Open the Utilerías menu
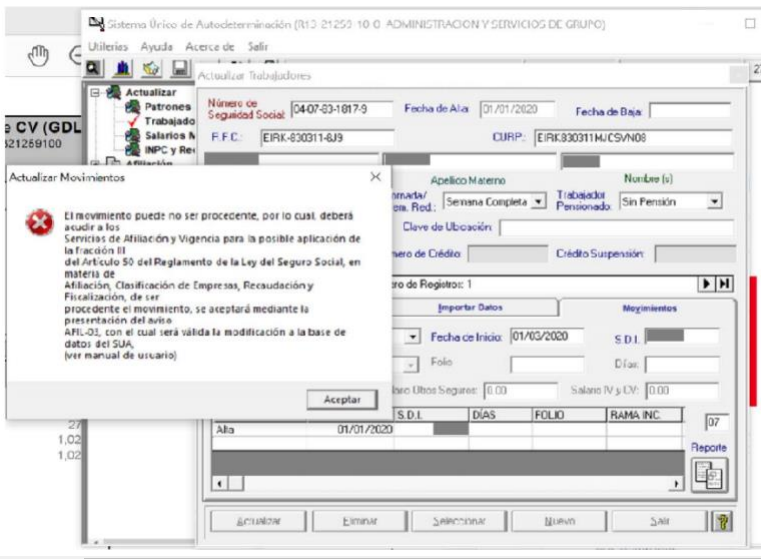Viewport: 761px width, 559px height. click(109, 46)
